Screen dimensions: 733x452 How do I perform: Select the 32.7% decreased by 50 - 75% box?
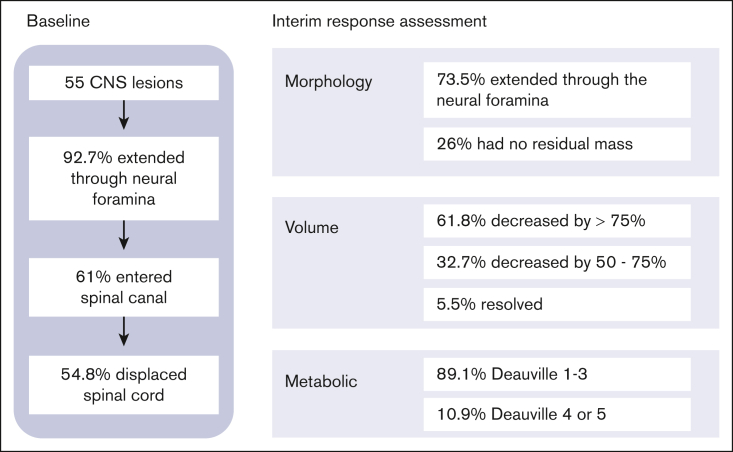pyautogui.click(x=557, y=262)
